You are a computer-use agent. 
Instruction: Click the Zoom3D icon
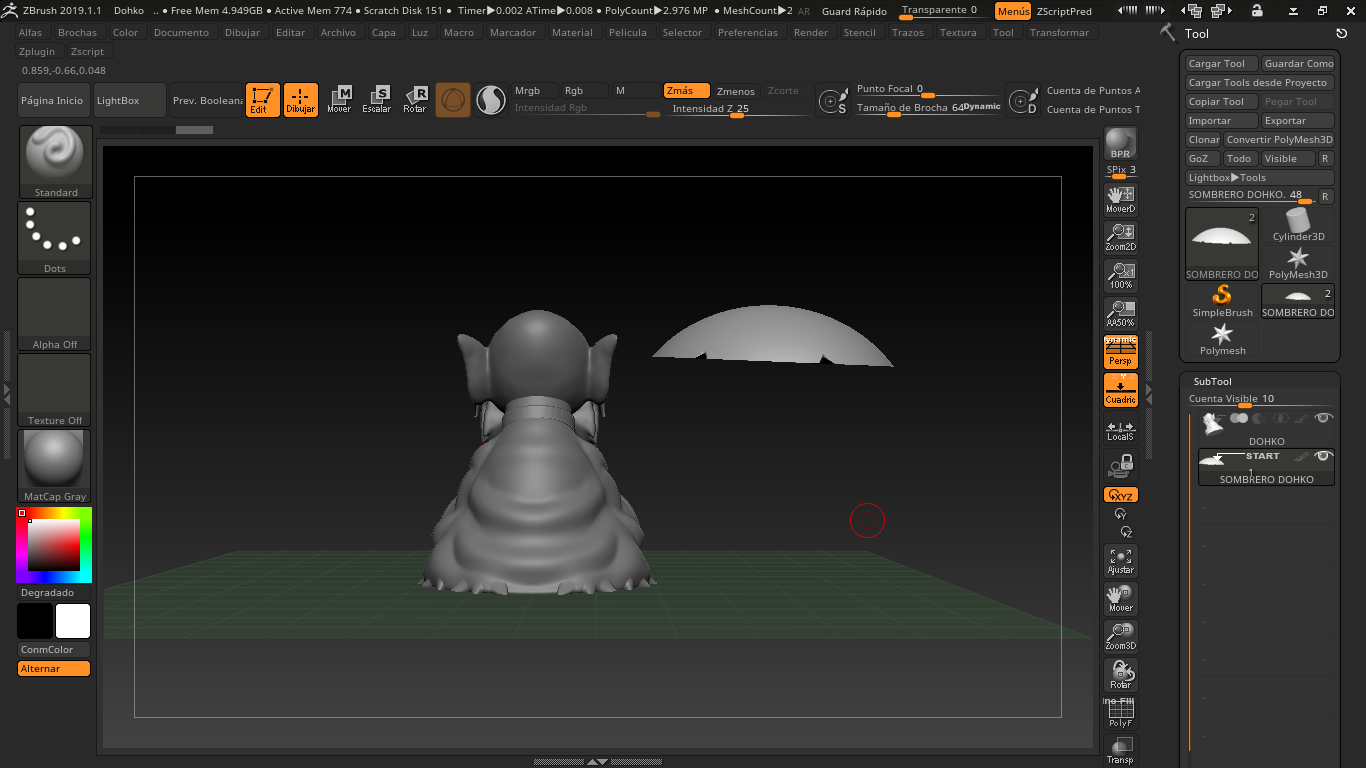click(1120, 637)
